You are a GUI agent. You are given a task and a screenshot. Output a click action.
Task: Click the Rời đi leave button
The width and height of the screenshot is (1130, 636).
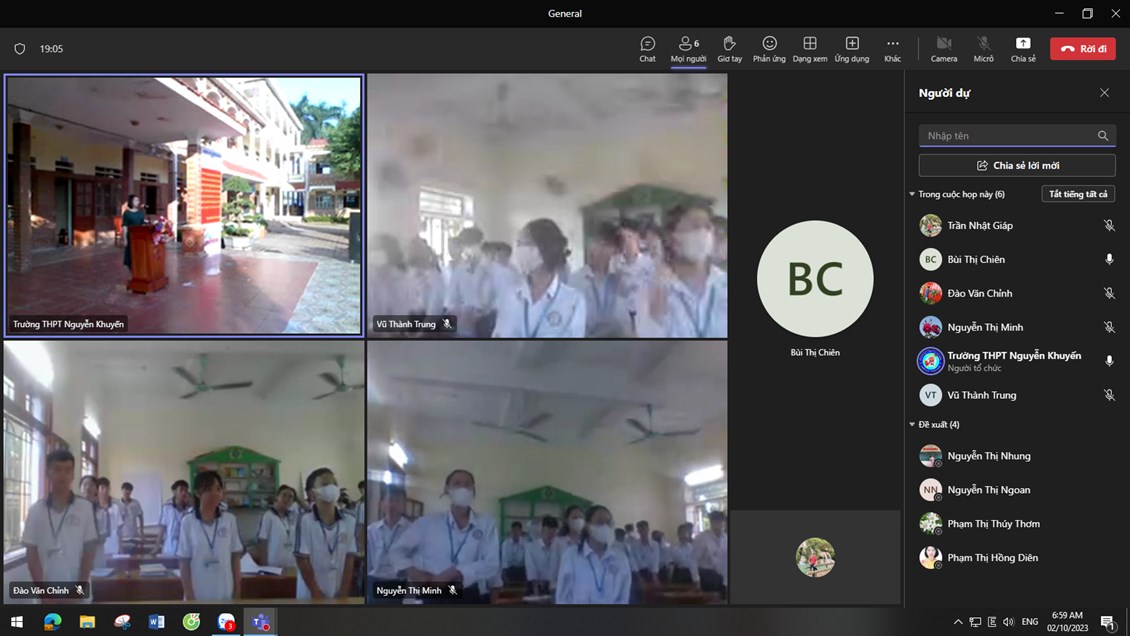click(1082, 49)
